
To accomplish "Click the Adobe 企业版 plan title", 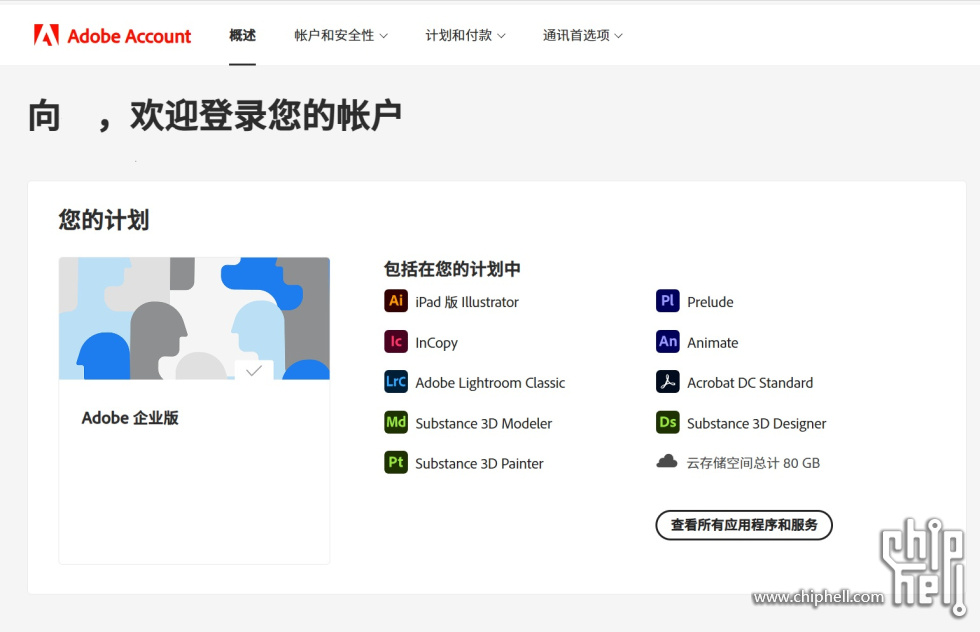I will (x=130, y=418).
